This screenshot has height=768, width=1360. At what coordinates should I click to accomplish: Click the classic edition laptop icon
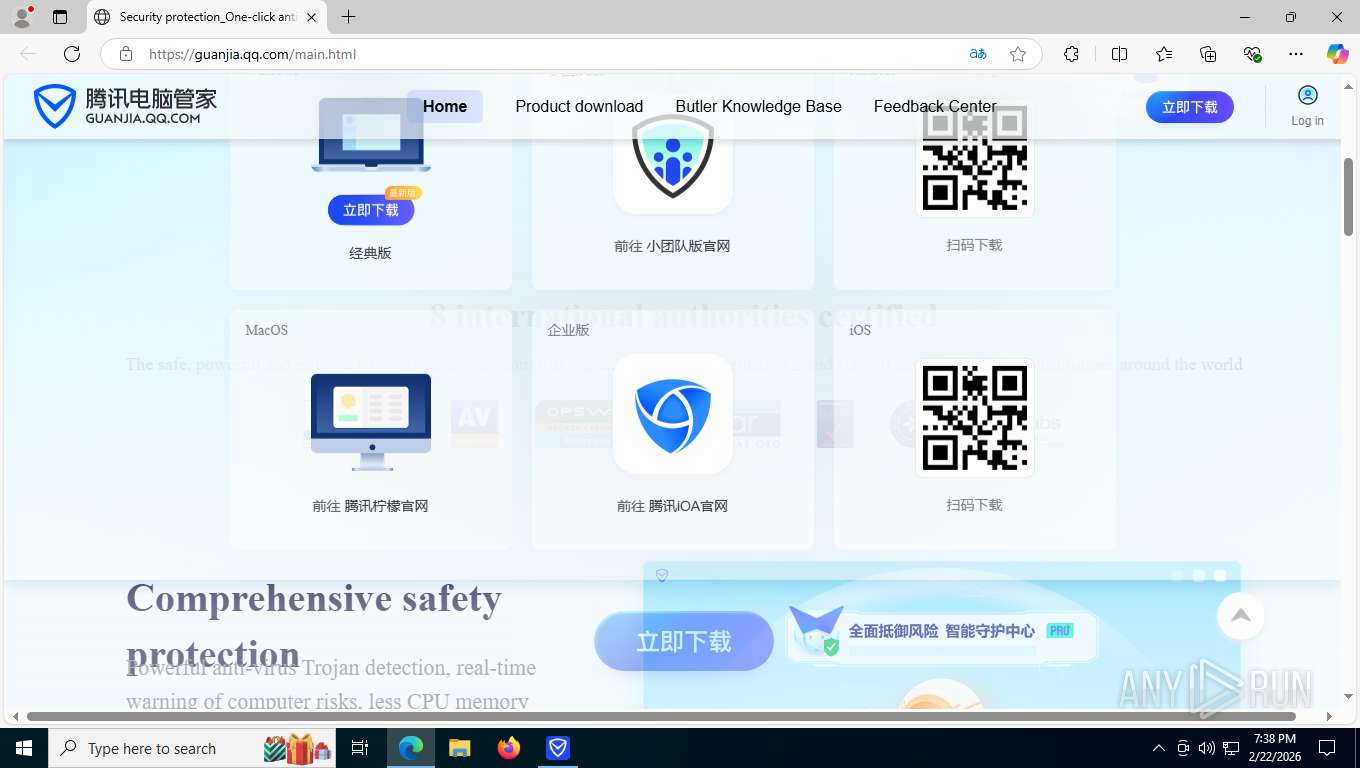coord(371,135)
